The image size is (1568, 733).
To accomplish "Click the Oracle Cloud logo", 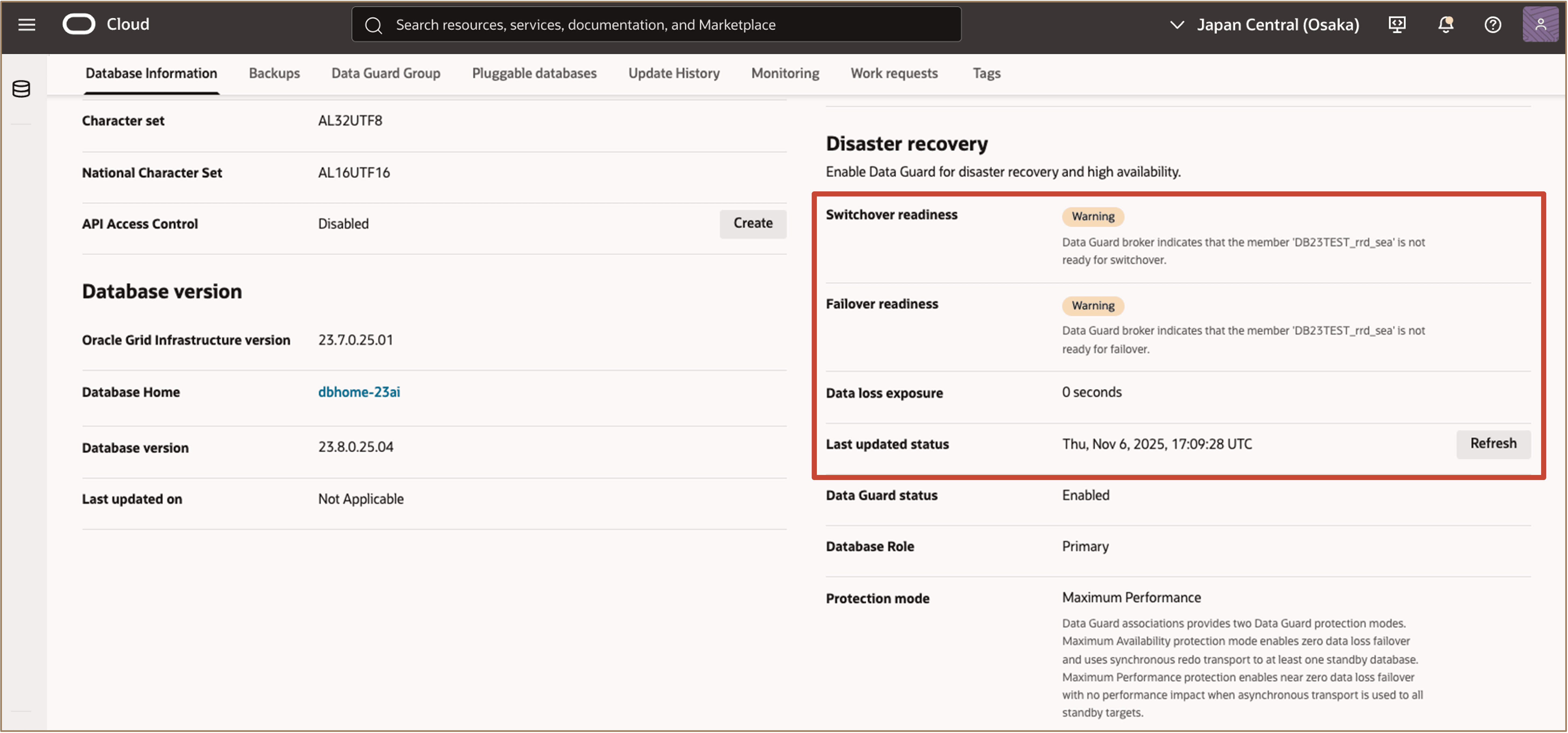I will tap(79, 24).
